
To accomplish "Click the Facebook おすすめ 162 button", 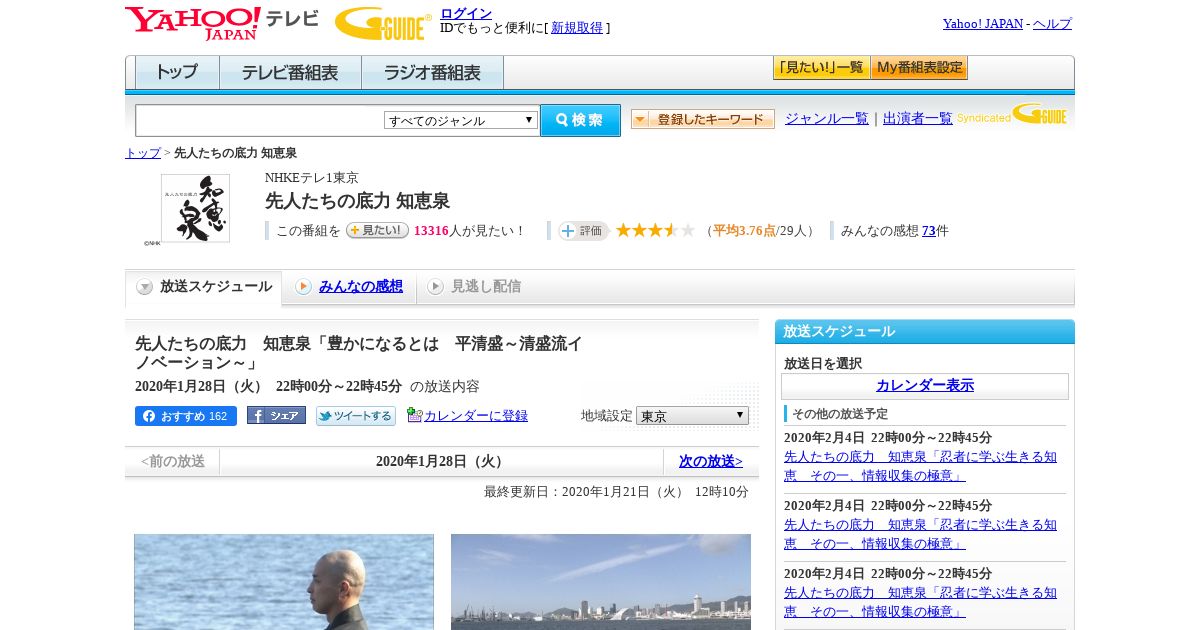I will click(186, 416).
